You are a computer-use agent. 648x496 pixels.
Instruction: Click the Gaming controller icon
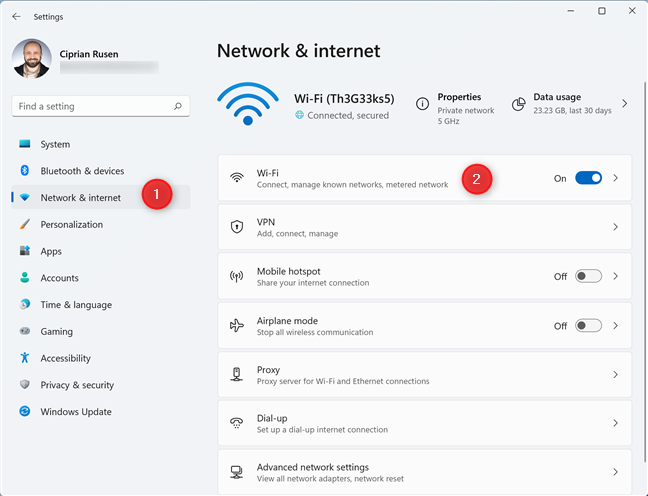tap(25, 331)
